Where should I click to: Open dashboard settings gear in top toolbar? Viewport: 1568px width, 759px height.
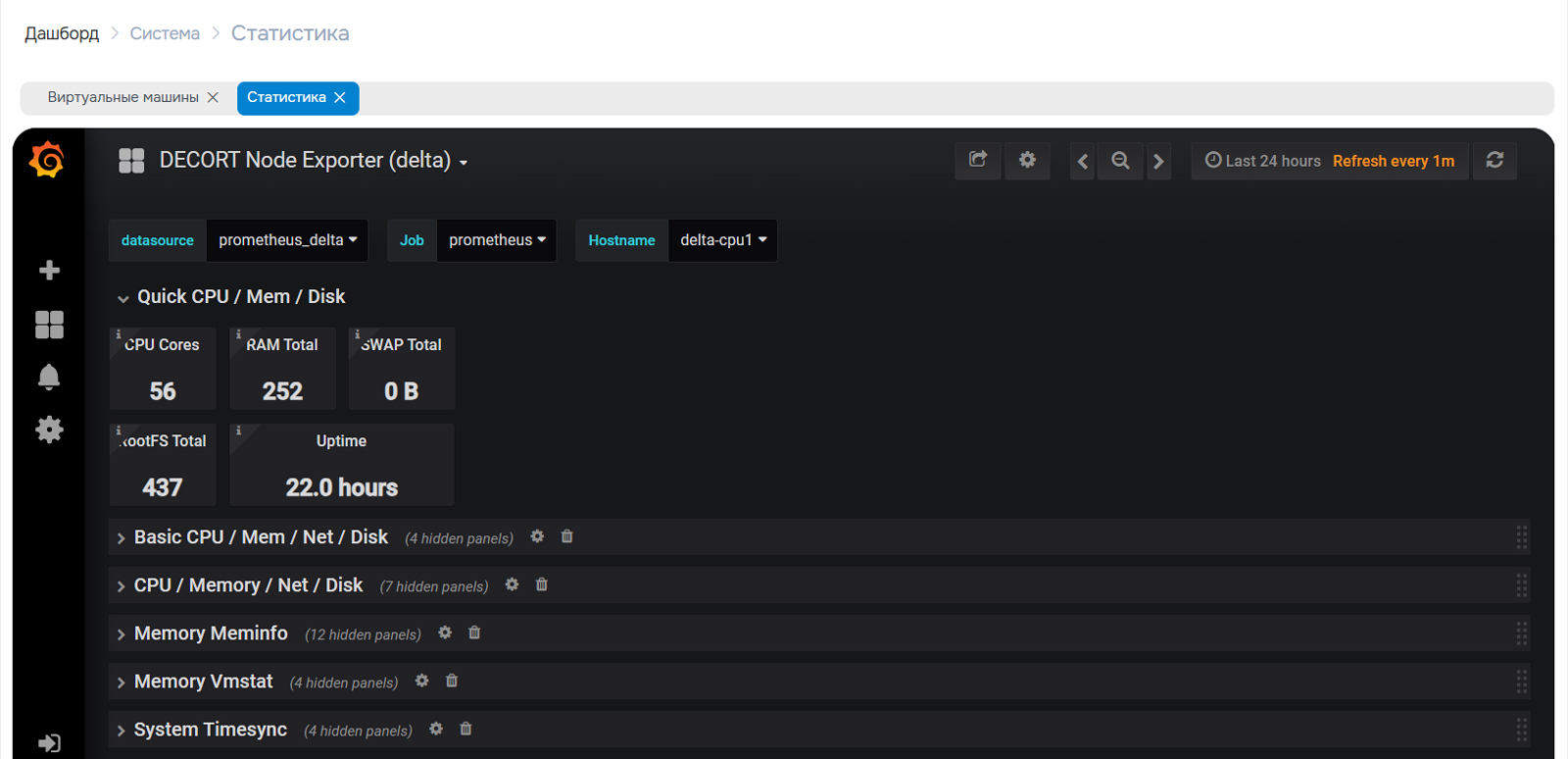tap(1027, 161)
